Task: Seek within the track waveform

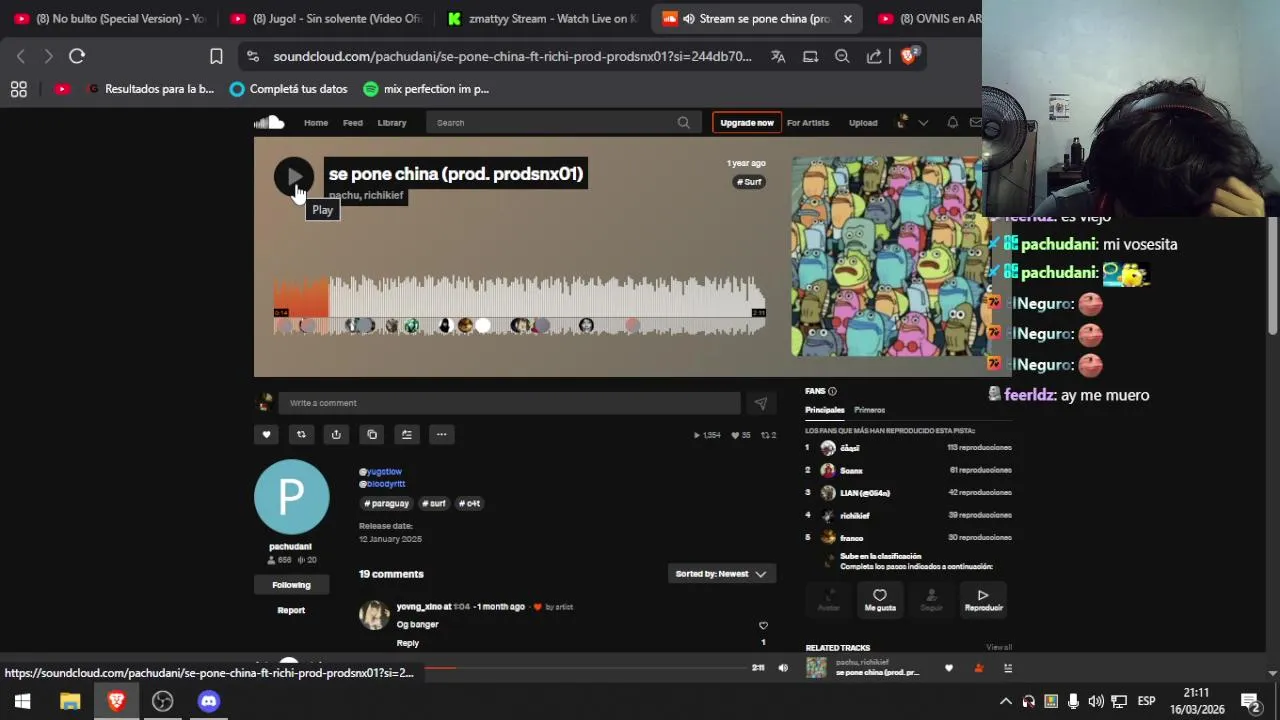Action: pyautogui.click(x=520, y=300)
